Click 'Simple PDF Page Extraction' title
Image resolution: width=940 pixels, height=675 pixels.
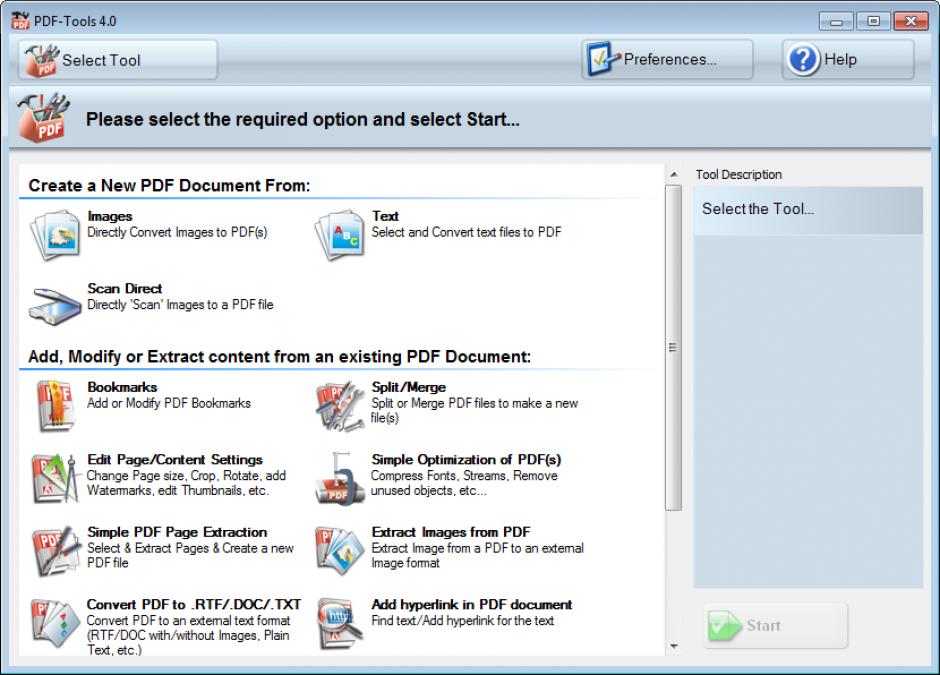(177, 532)
